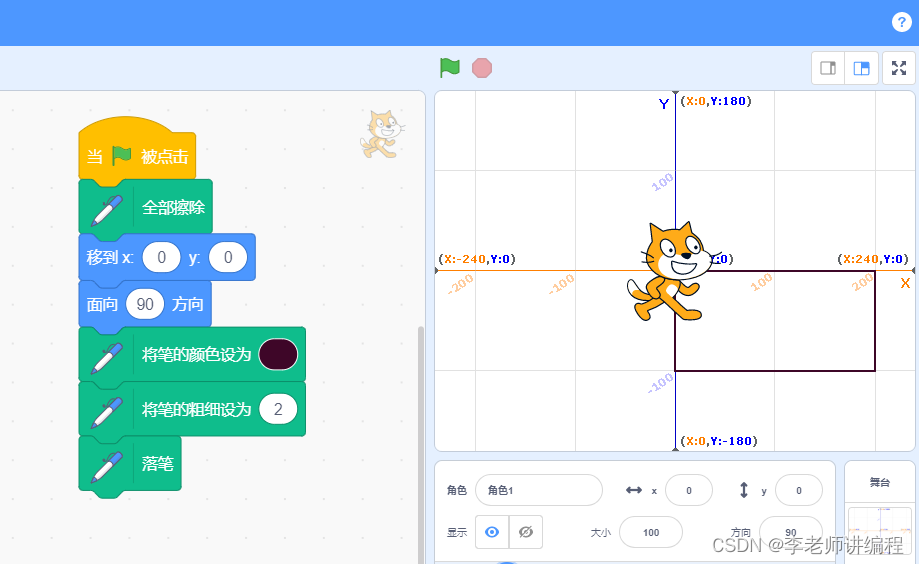Click the y value field in 移到 block

click(x=228, y=257)
